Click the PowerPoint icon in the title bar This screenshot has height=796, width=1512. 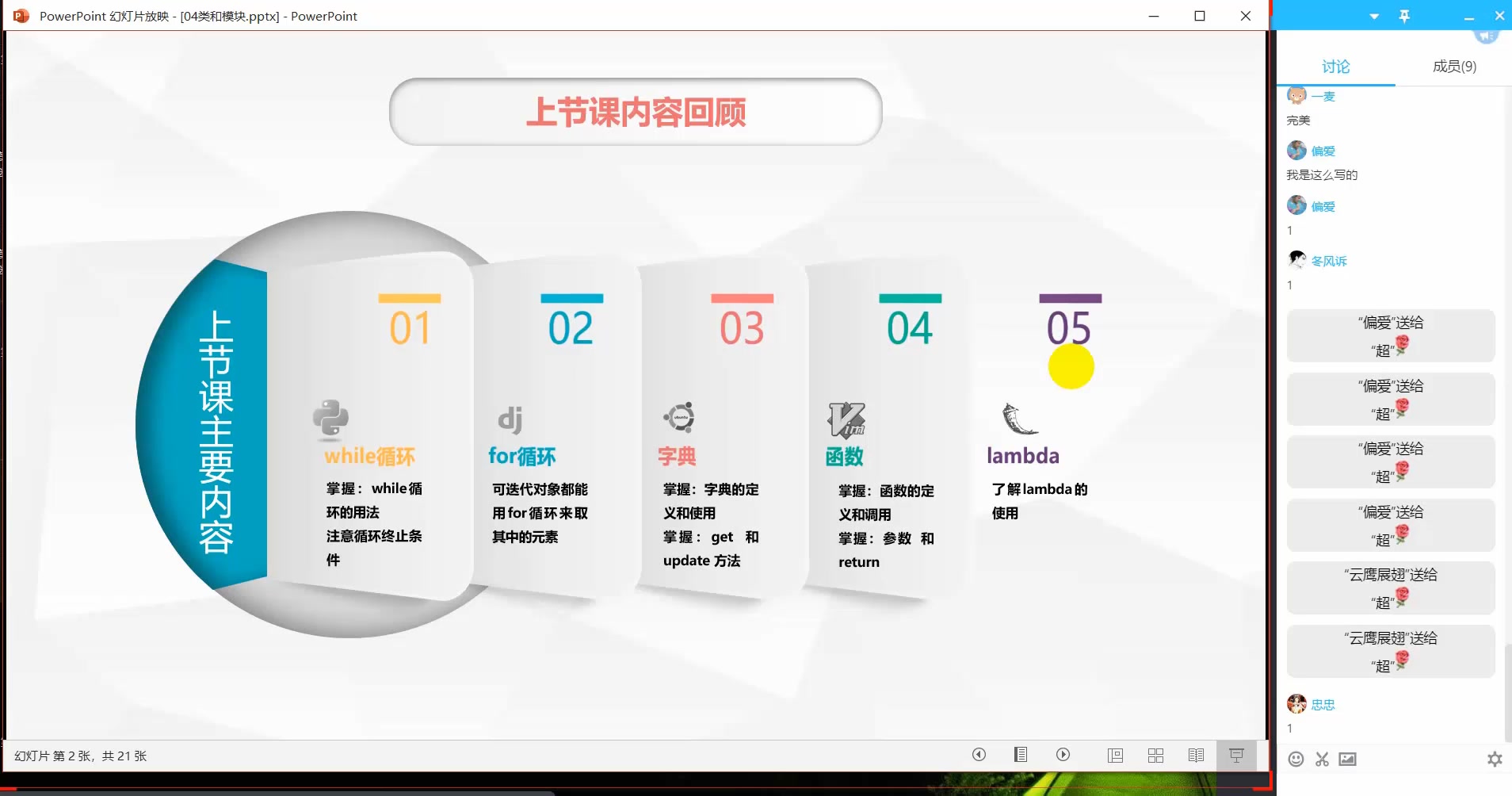(20, 16)
